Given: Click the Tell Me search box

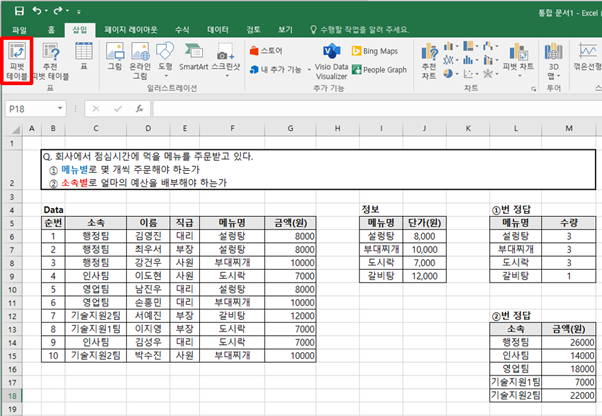Looking at the screenshot, I should tap(359, 30).
